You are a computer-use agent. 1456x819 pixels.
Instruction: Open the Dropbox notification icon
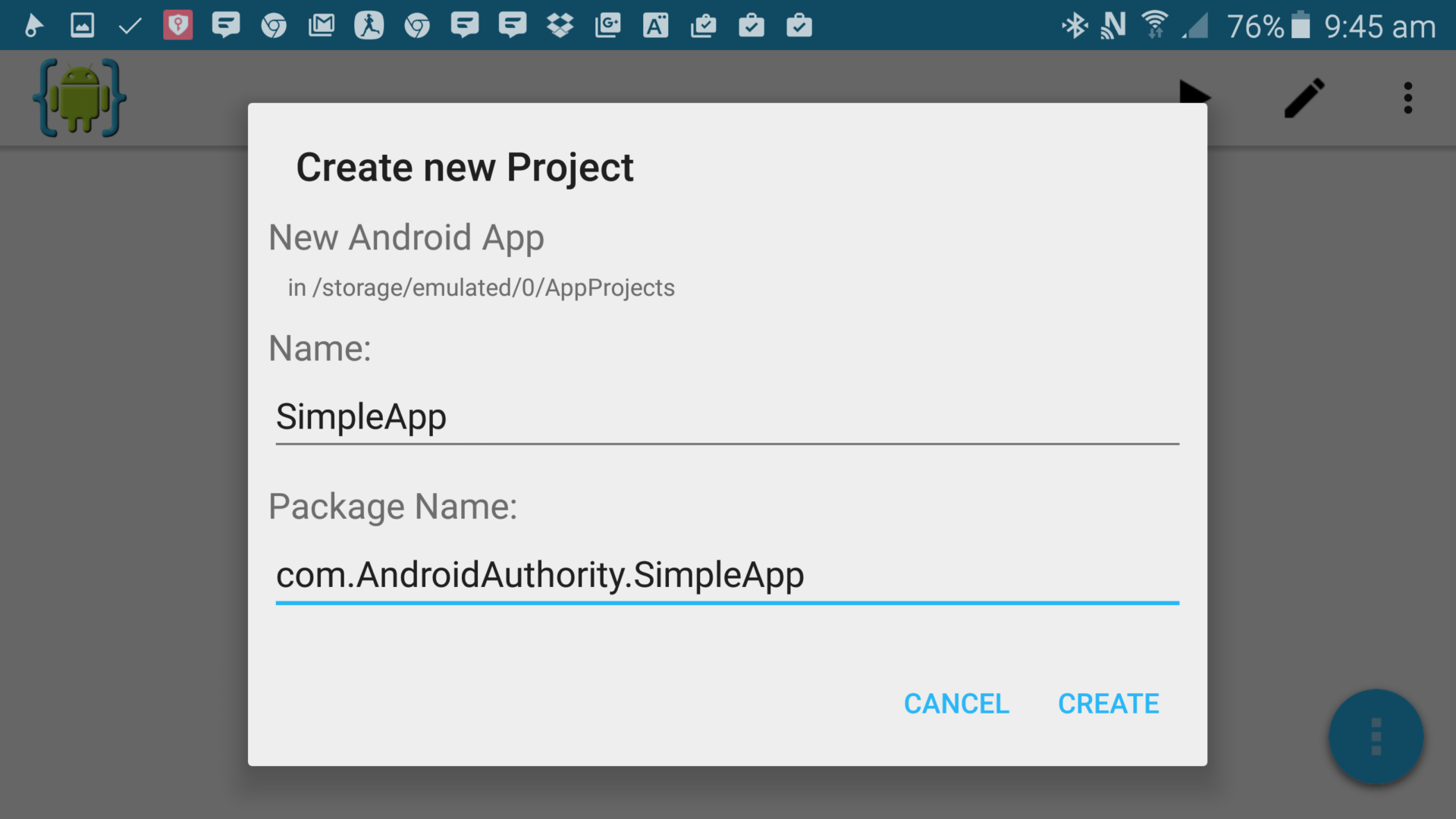tap(561, 25)
